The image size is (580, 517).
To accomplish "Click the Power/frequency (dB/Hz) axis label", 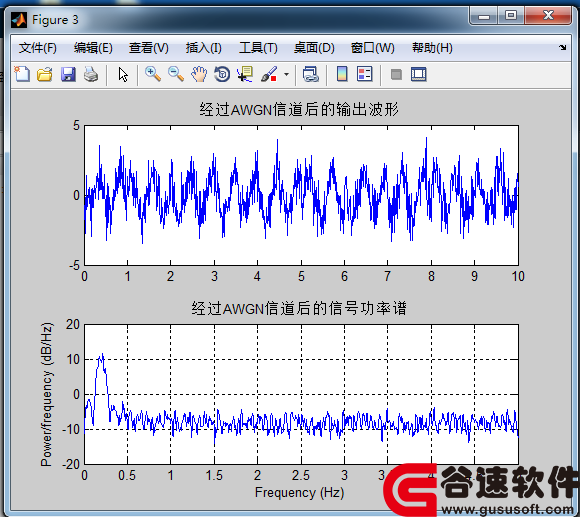I will [47, 394].
